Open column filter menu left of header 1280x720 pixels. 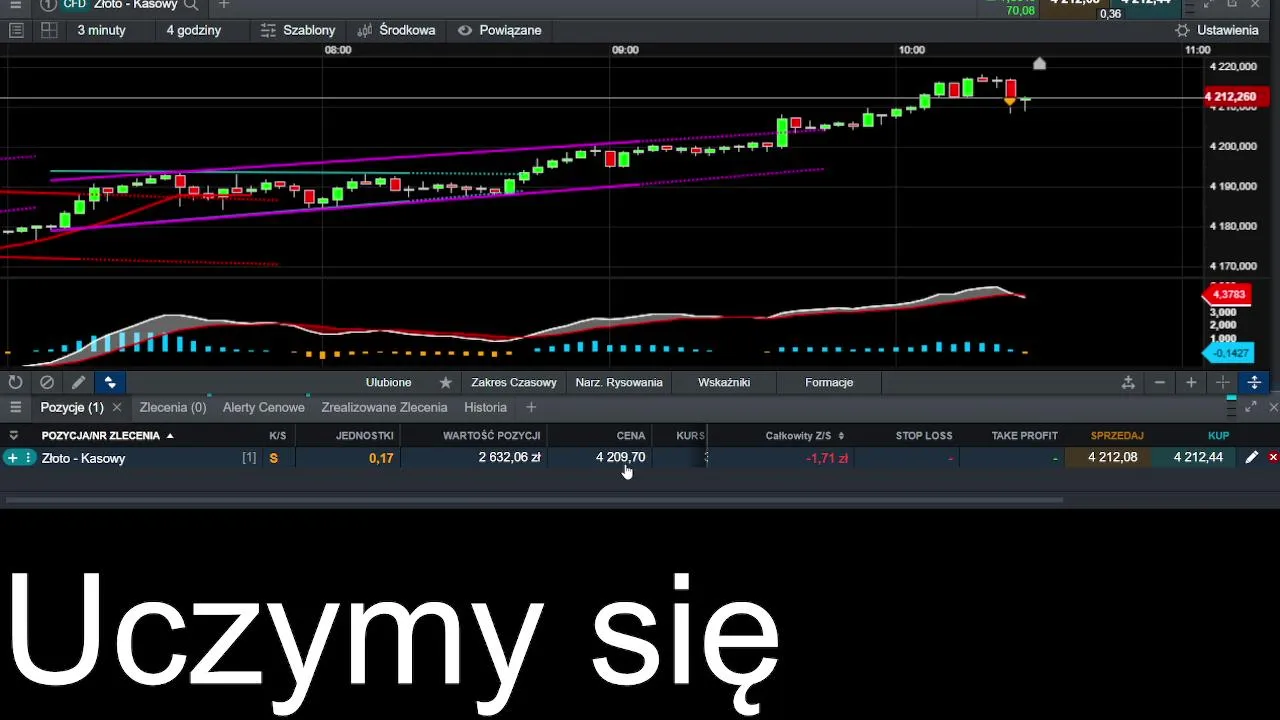(14, 435)
